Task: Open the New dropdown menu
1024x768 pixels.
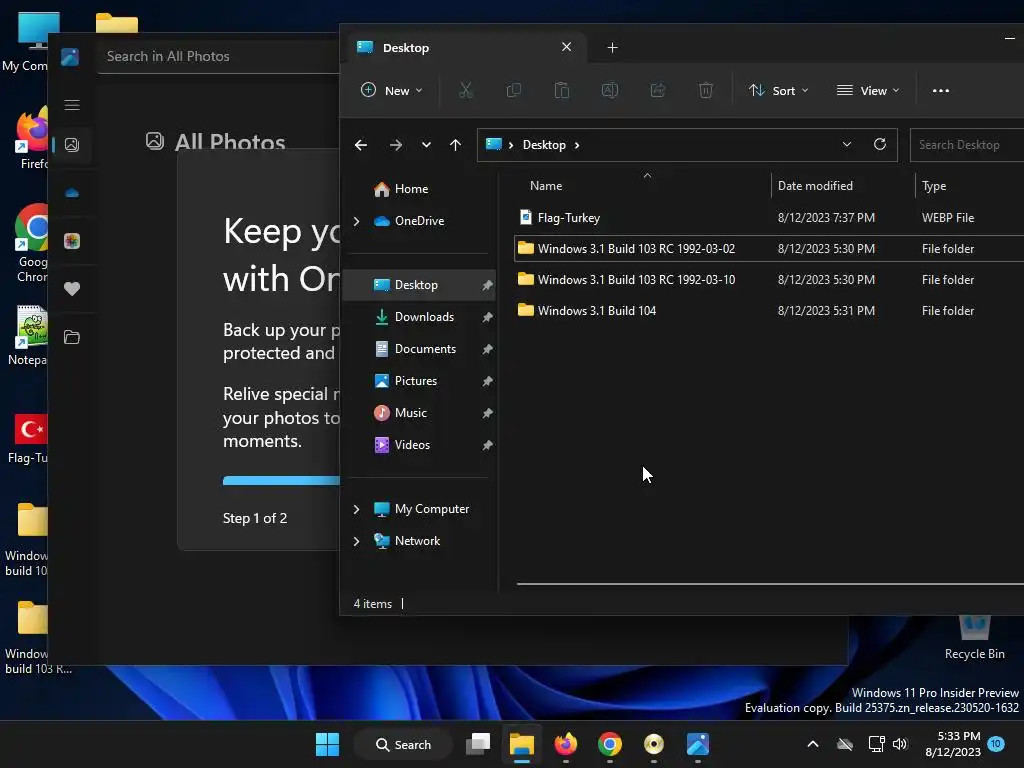Action: click(392, 90)
